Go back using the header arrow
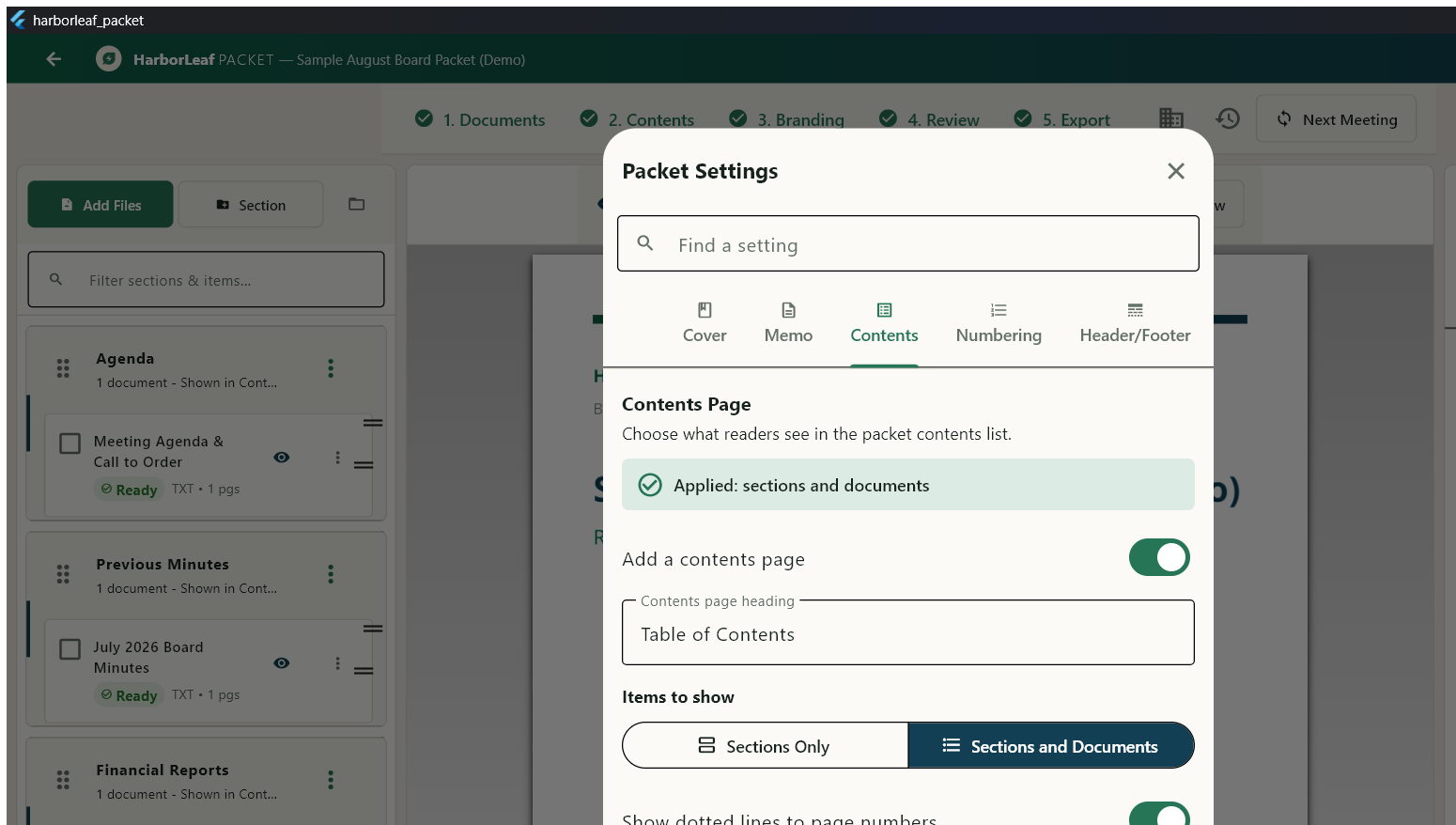This screenshot has height=825, width=1456. pos(54,59)
